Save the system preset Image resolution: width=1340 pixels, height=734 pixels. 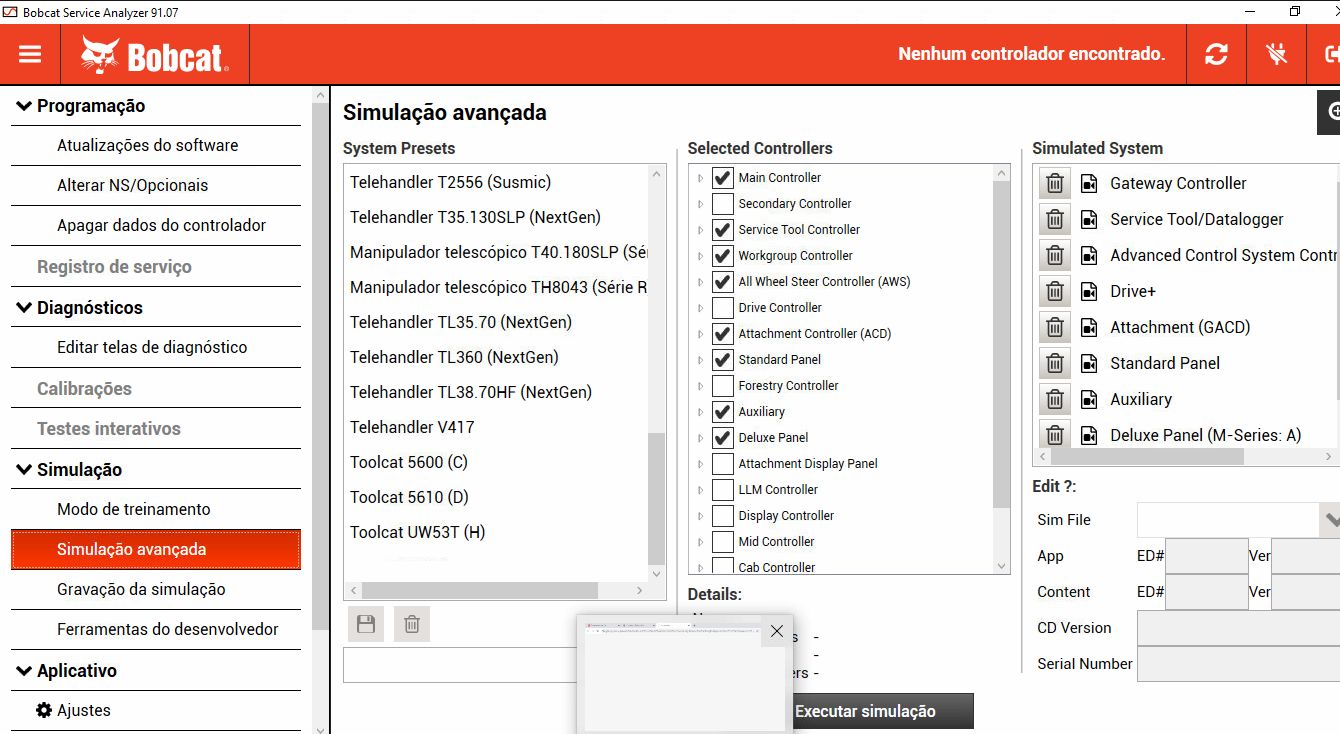coord(366,624)
